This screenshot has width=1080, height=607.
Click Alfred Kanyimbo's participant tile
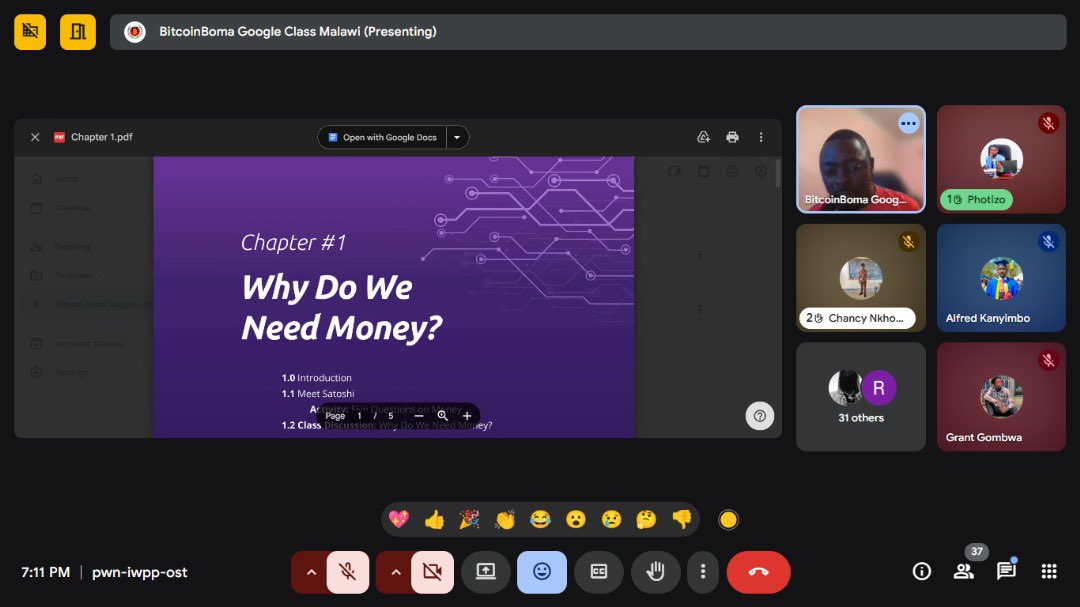(x=1001, y=278)
